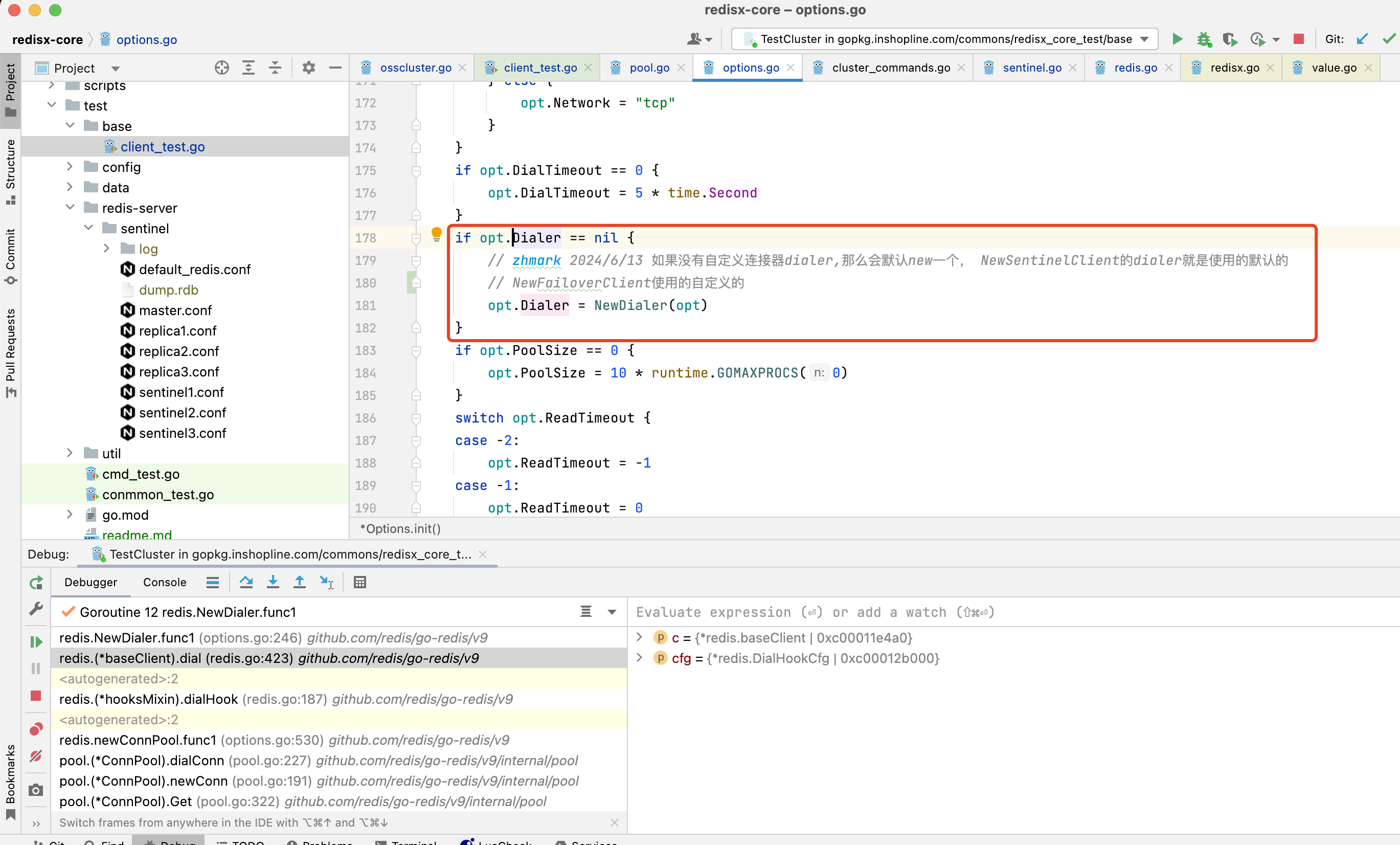Resume program in debugger sidebar
Viewport: 1400px width, 845px height.
[36, 641]
